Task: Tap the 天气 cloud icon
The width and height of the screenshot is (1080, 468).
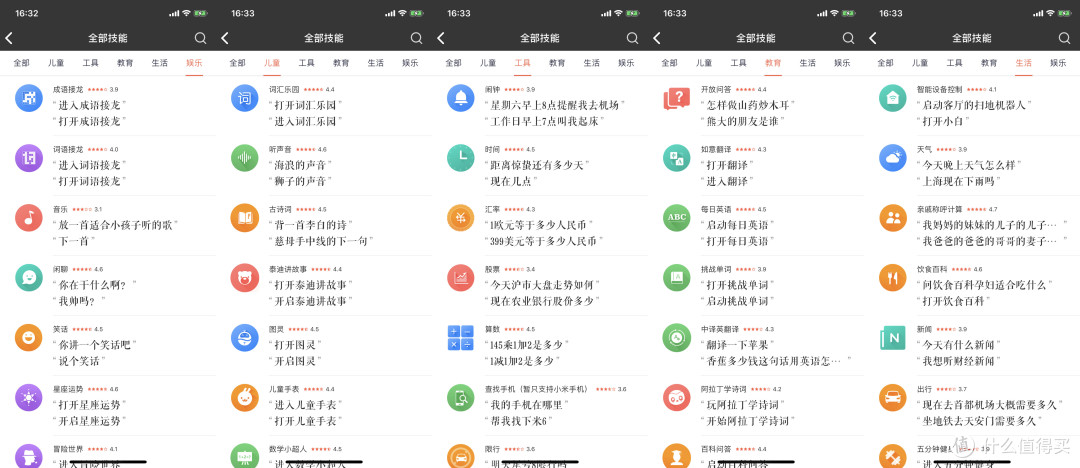Action: point(893,157)
